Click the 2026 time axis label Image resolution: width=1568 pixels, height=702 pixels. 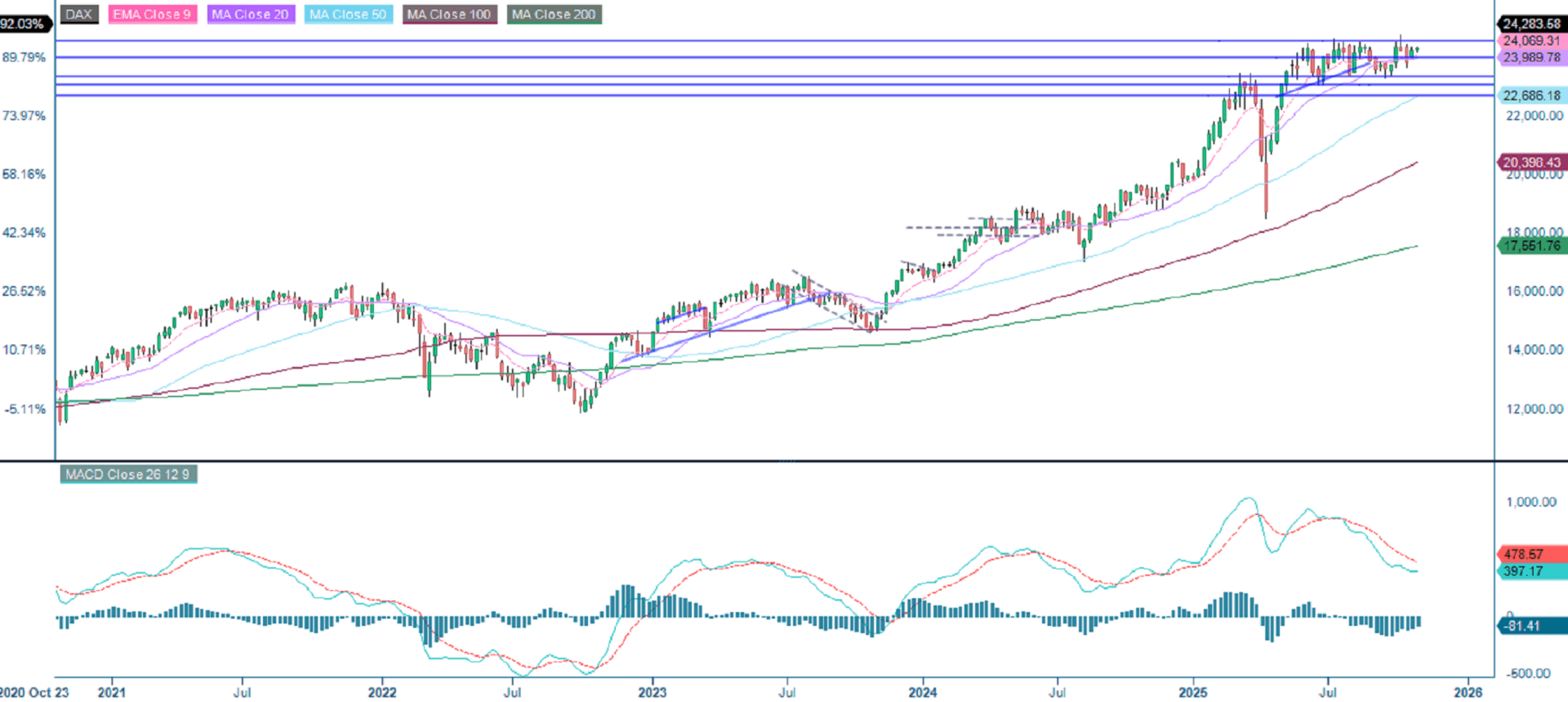(1468, 692)
